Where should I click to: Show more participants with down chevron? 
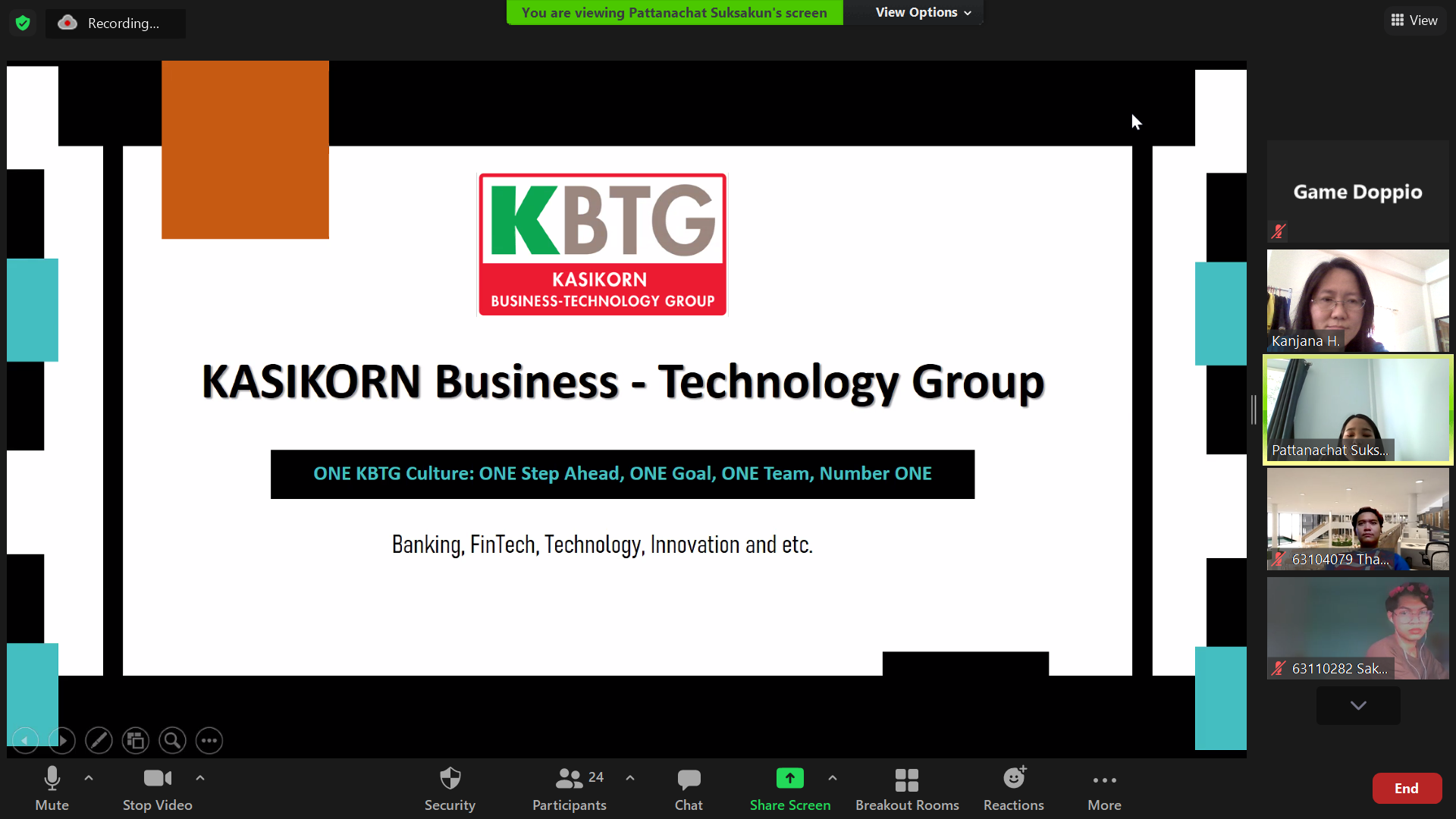pos(1358,705)
